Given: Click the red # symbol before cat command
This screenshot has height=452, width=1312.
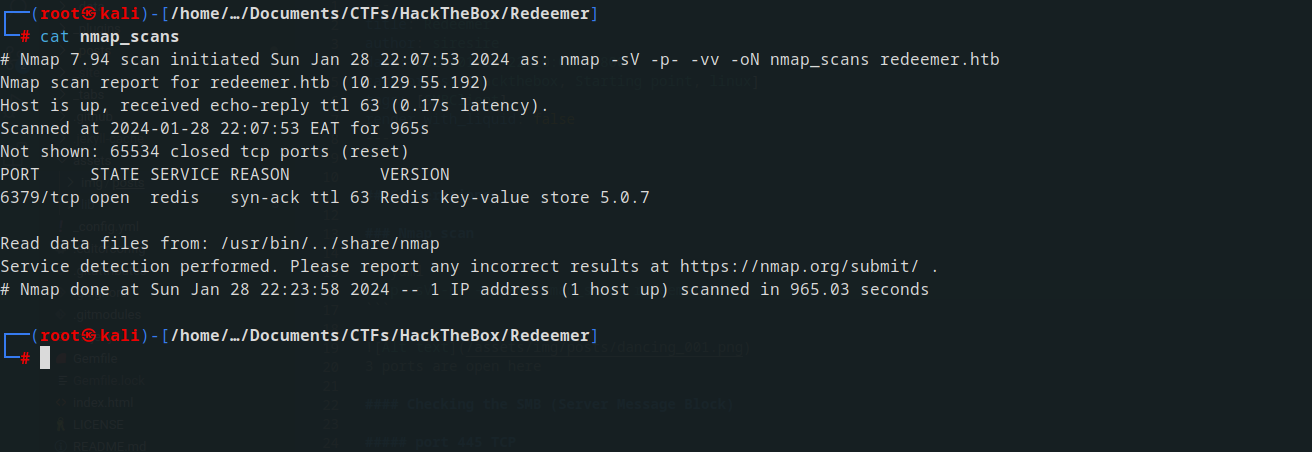Looking at the screenshot, I should (26, 37).
